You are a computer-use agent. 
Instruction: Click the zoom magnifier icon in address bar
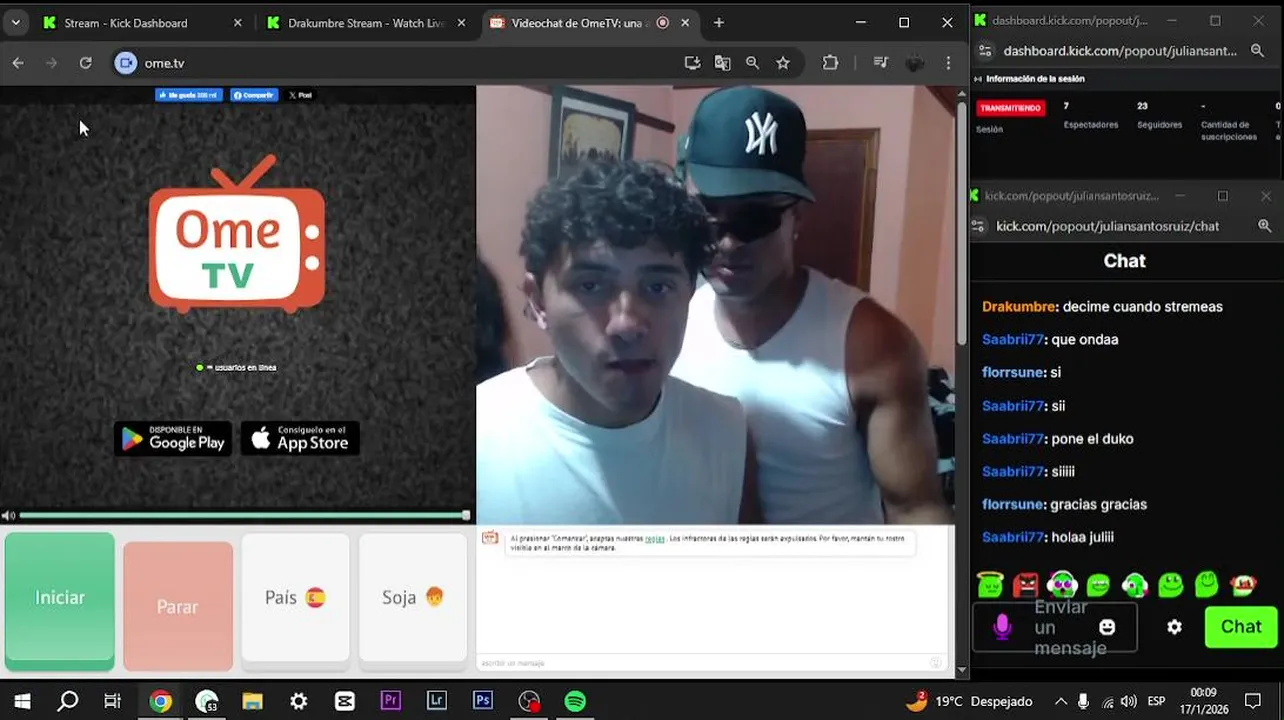(752, 63)
